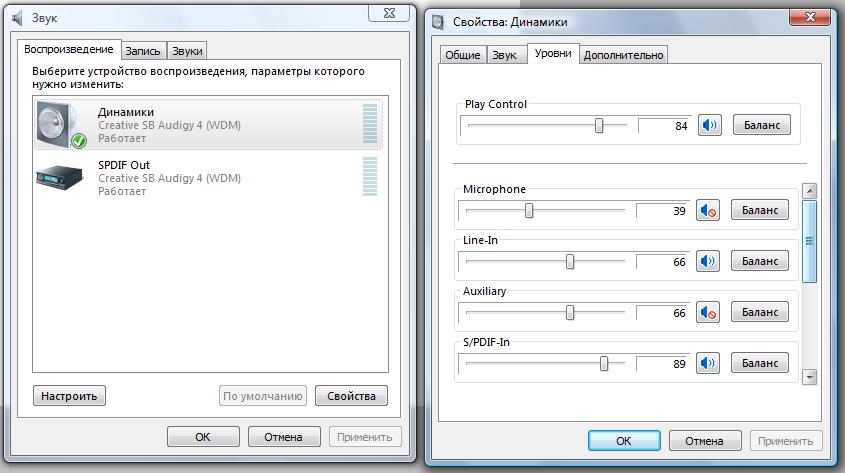The image size is (845, 473).
Task: Click the sound window title speaker icon
Action: click(17, 18)
